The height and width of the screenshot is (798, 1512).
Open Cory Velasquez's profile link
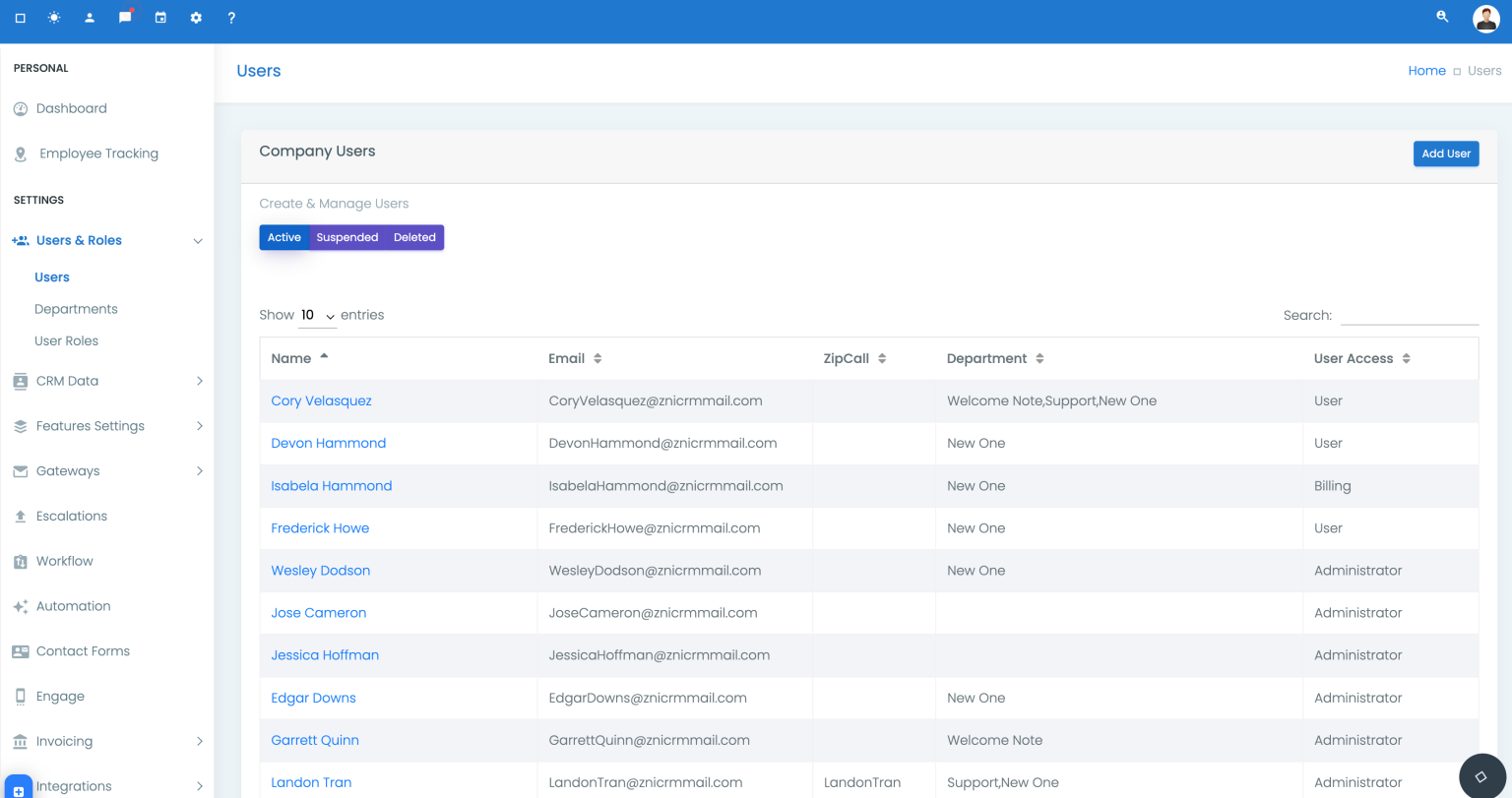pos(321,400)
